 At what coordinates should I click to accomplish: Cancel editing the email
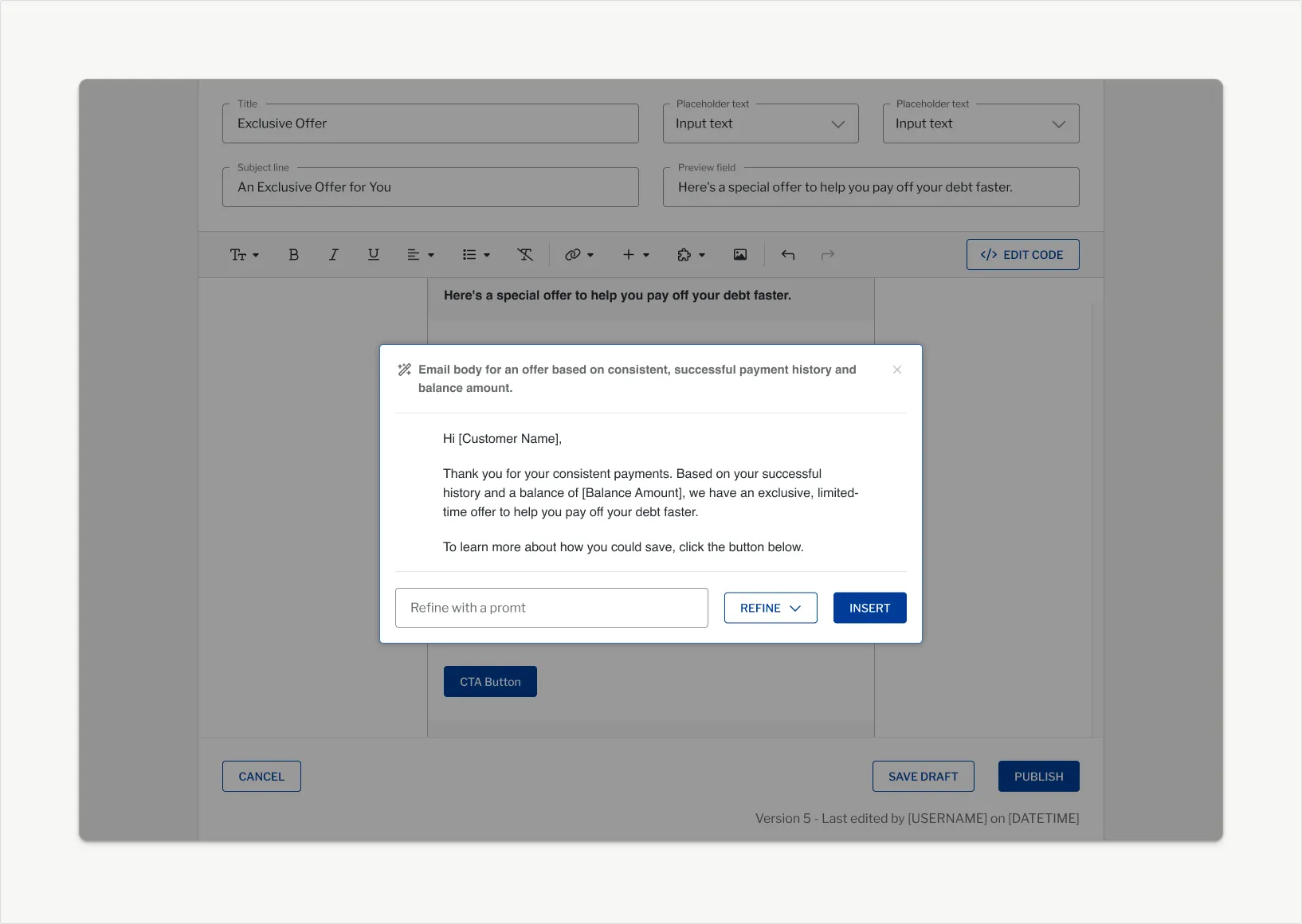click(x=261, y=777)
